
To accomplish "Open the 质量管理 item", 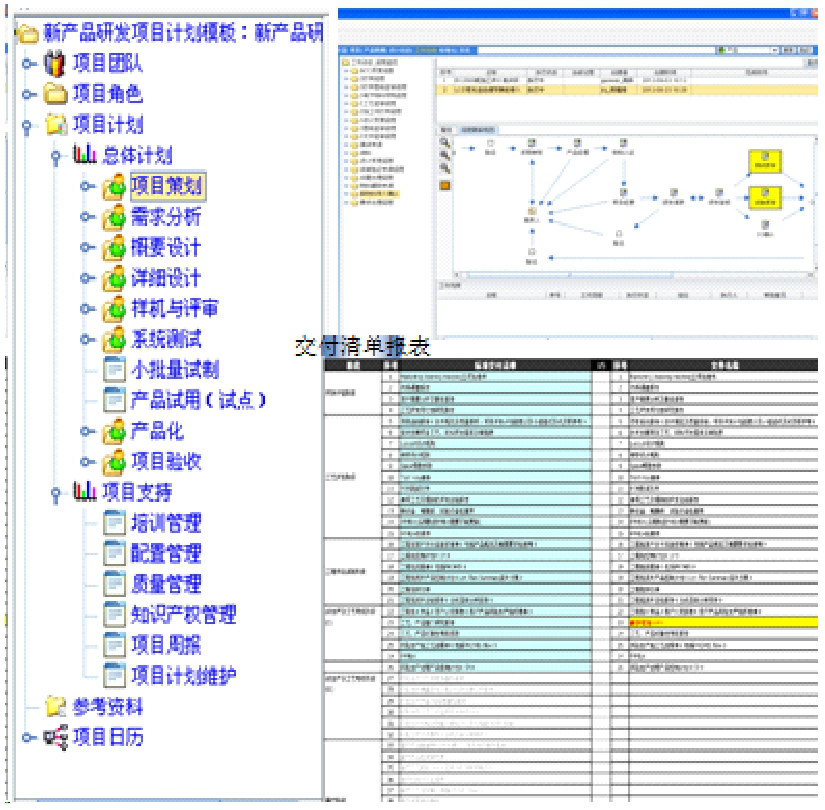I will click(x=166, y=584).
